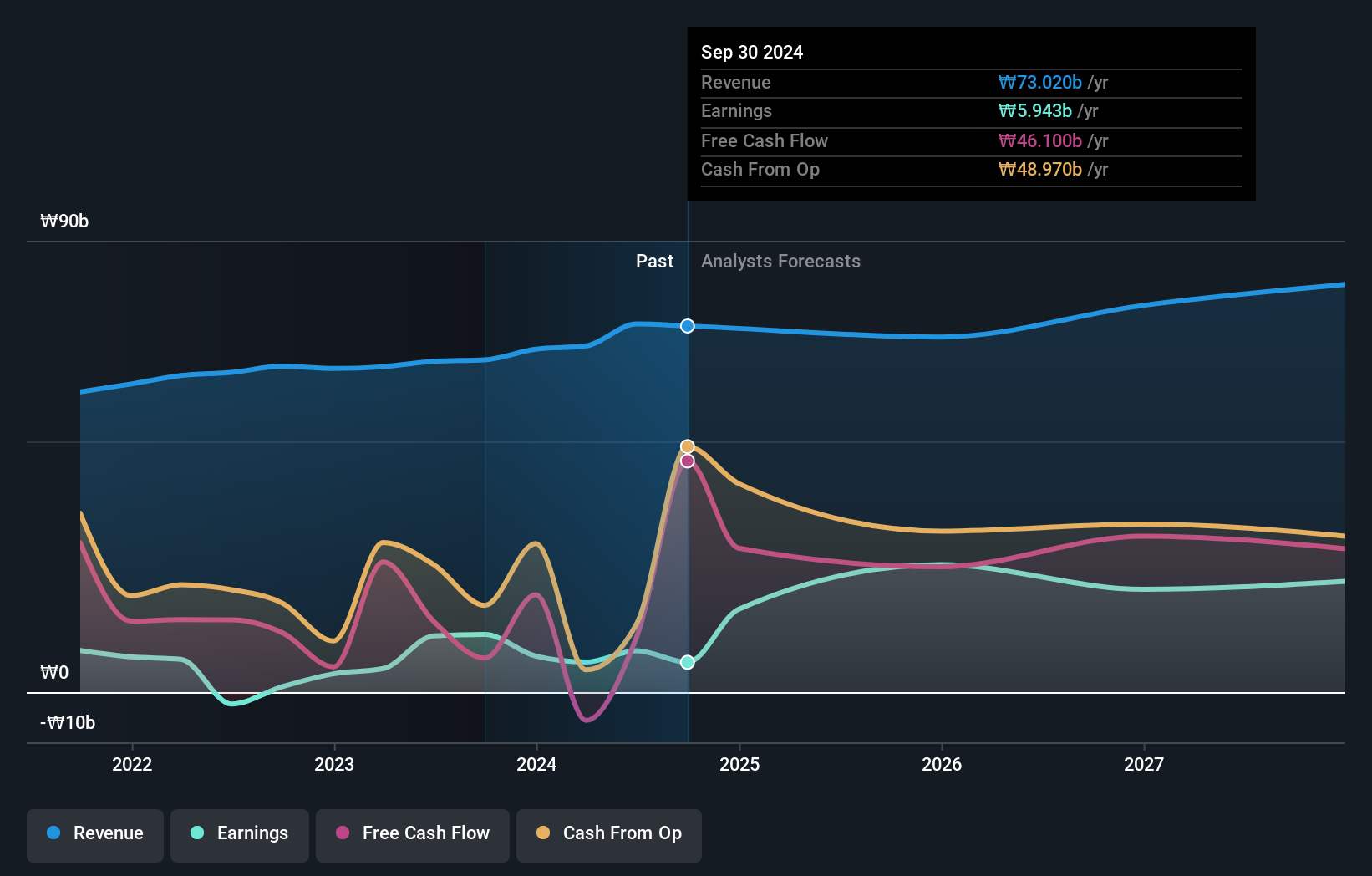The height and width of the screenshot is (876, 1372).
Task: Select the Cash From Op legend dot icon
Action: click(x=541, y=833)
